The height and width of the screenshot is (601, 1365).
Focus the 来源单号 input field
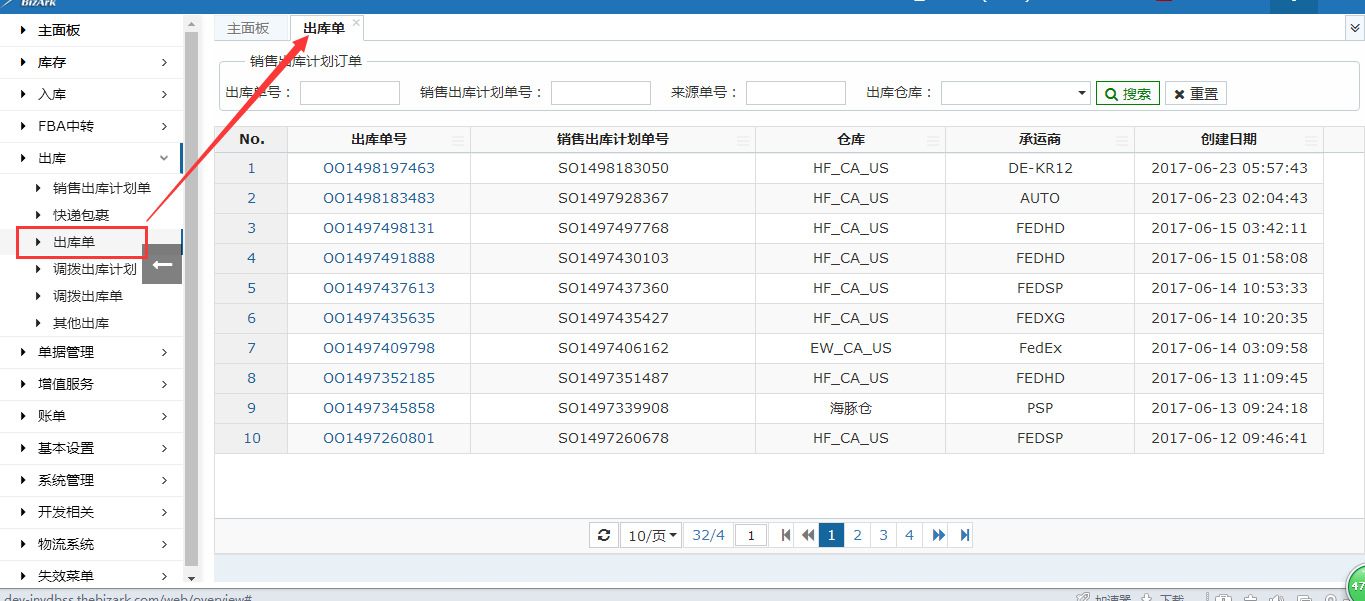(796, 93)
